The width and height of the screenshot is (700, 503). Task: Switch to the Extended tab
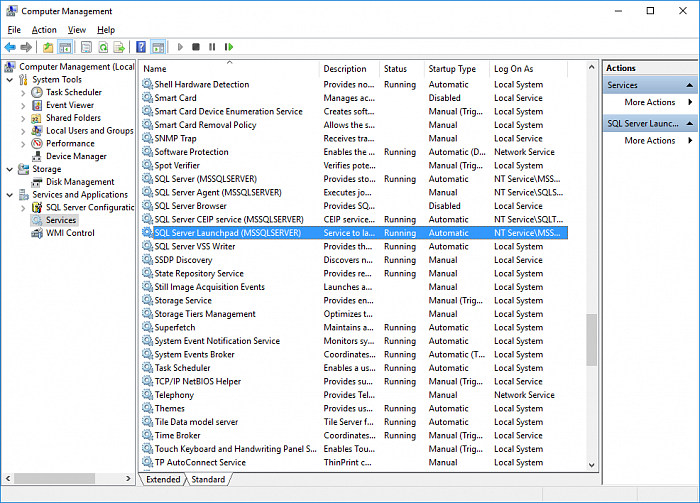[x=163, y=479]
